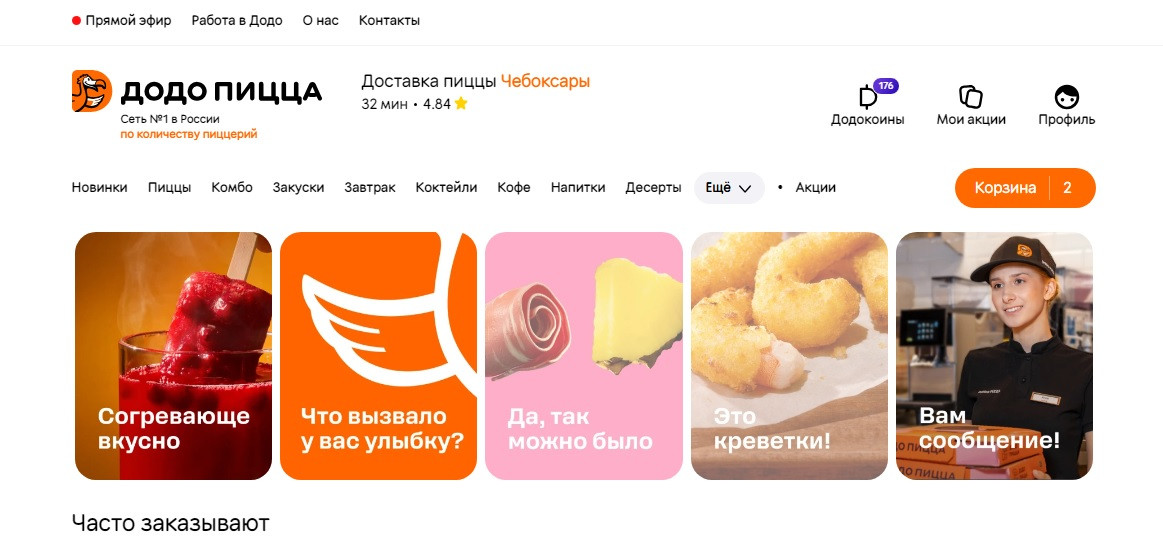View the Акции promotions link
Viewport: 1163px width, 555px height.
(x=816, y=188)
